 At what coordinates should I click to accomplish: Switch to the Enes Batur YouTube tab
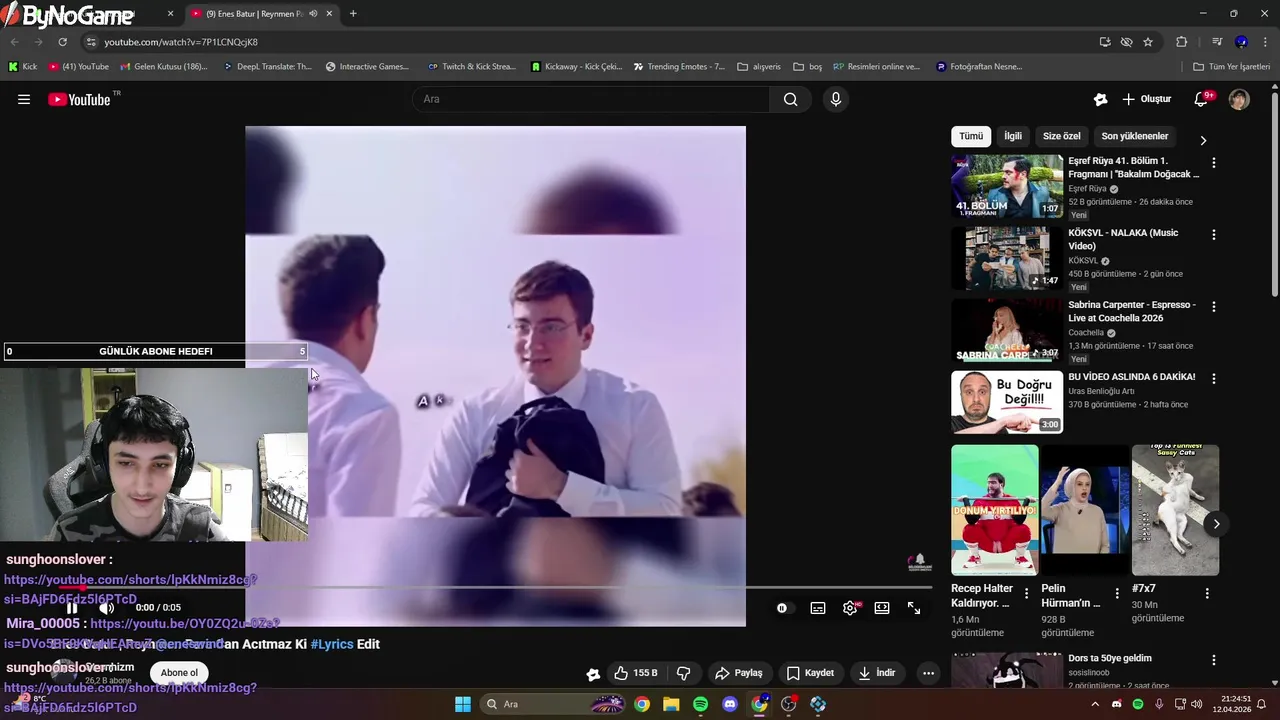(262, 14)
